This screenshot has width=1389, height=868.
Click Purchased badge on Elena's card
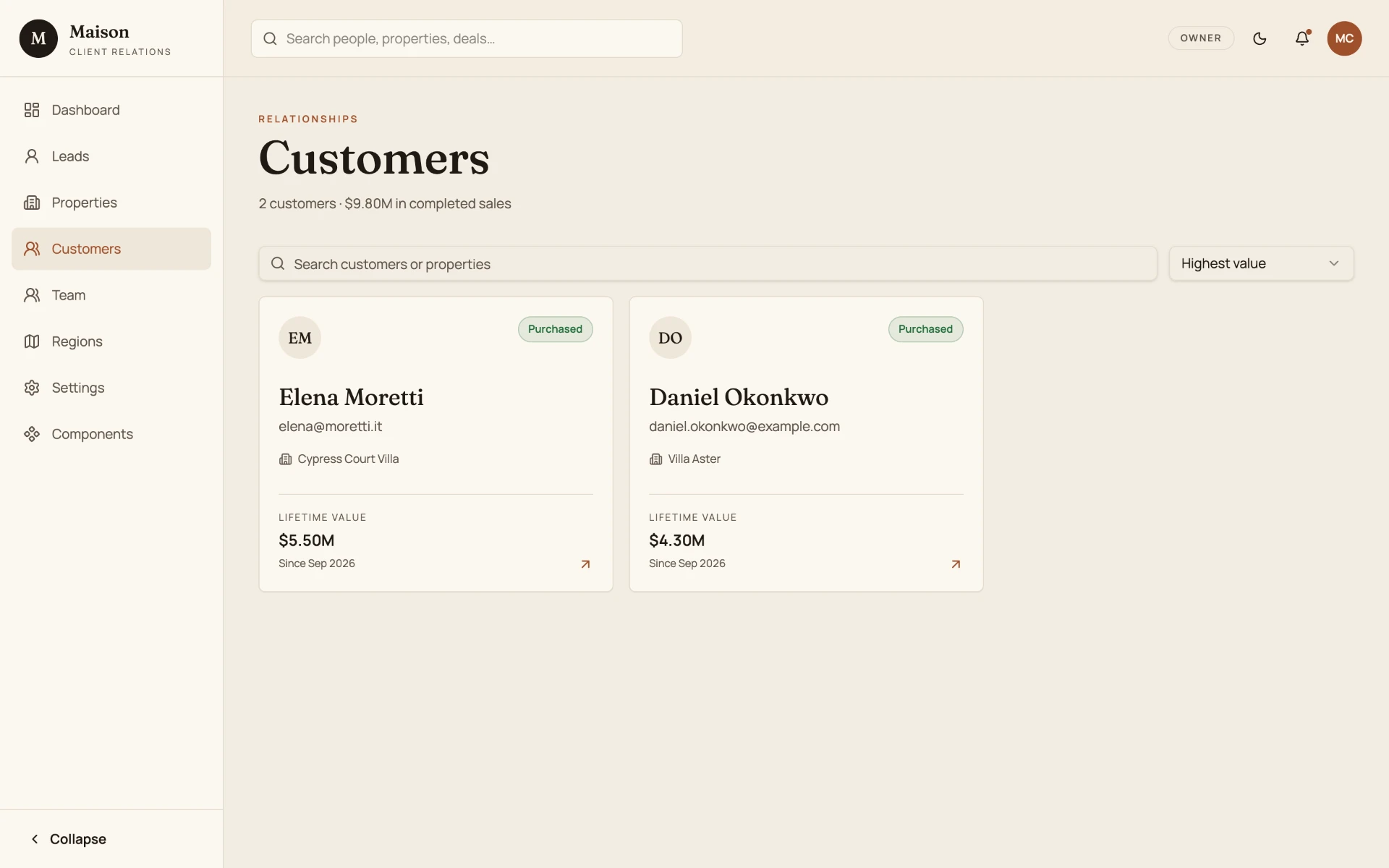coord(555,329)
